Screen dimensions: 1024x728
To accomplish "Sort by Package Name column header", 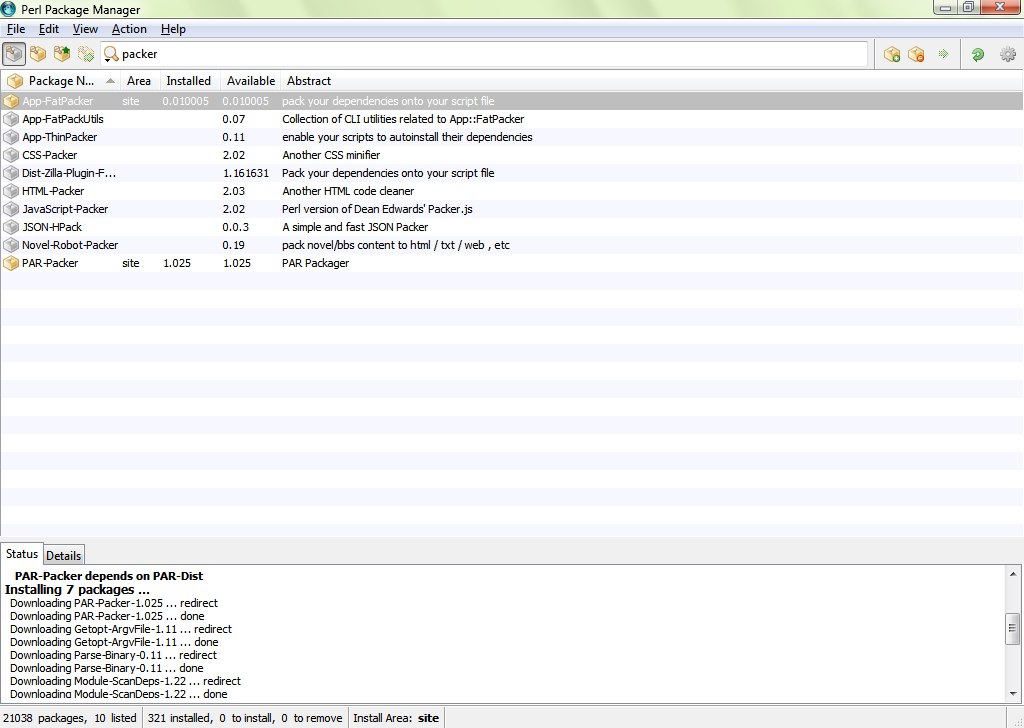I will coord(61,81).
